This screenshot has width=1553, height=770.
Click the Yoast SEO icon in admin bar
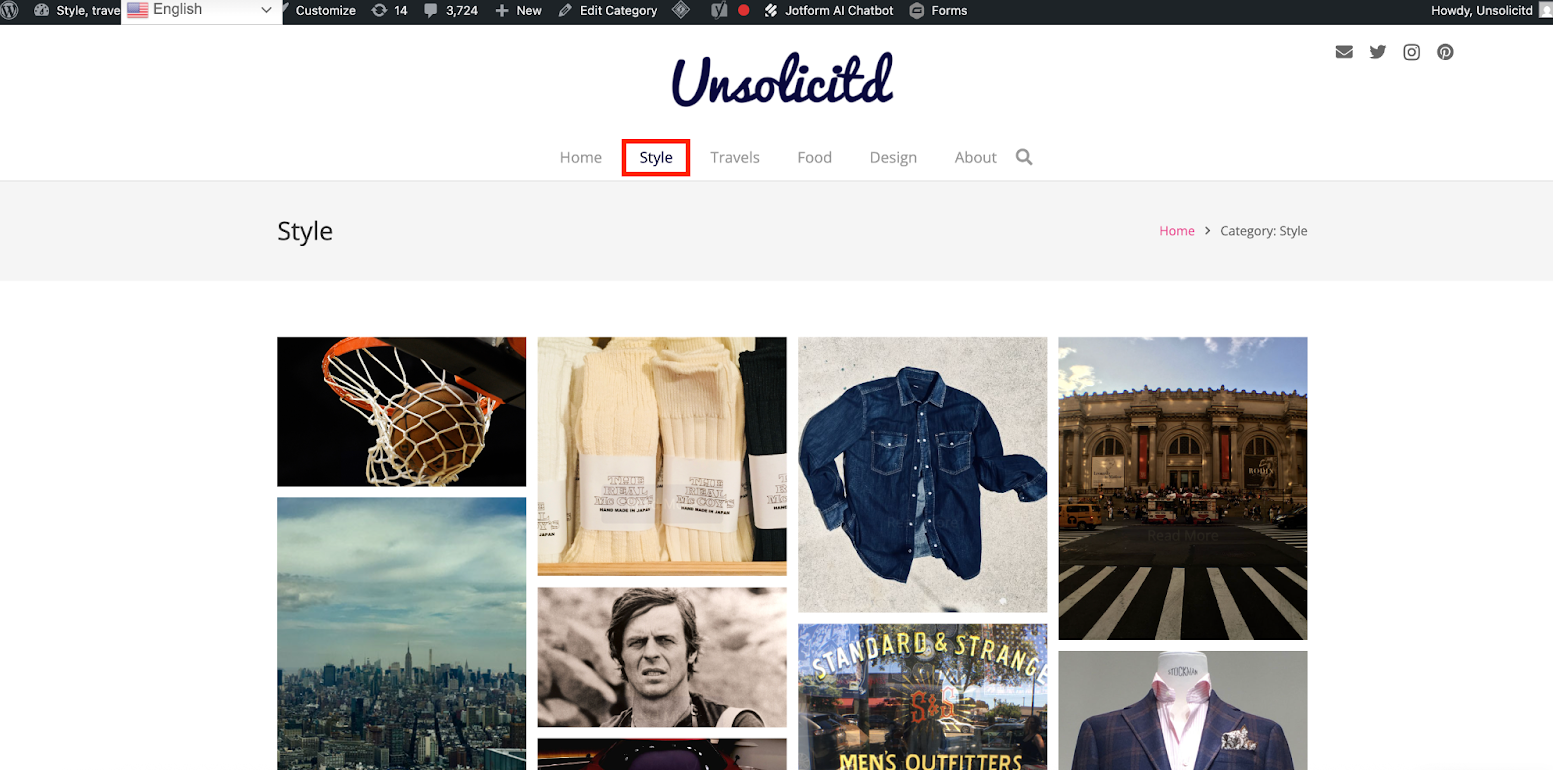click(718, 11)
